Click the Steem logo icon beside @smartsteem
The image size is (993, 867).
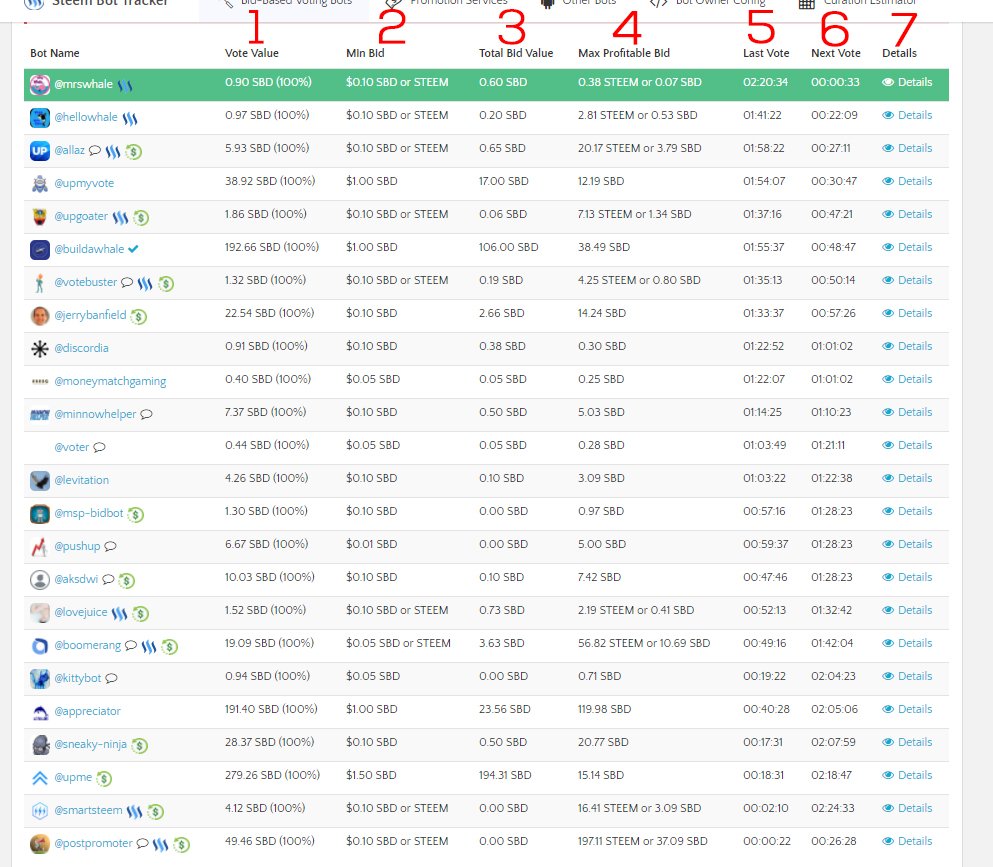134,811
